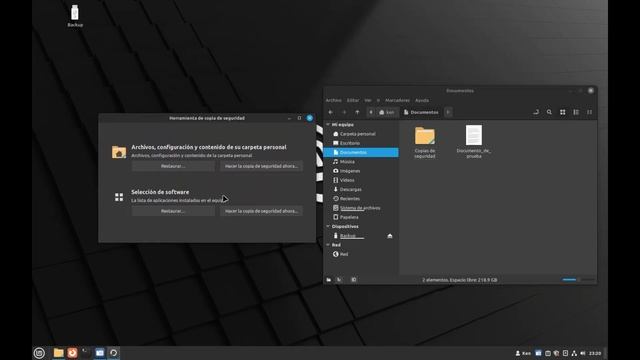640x360 pixels.
Task: Toggle location entry icon in toolbar
Action: pyautogui.click(x=536, y=112)
